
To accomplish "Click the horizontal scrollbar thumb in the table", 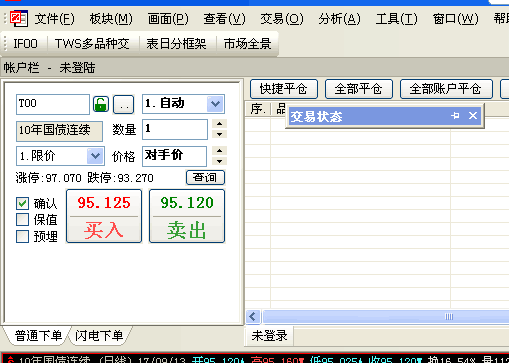I will [386, 316].
